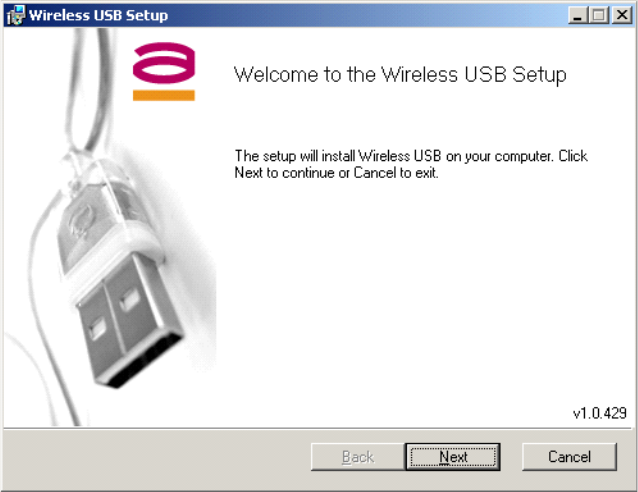Minimize the Wireless USB Setup window

pos(578,15)
